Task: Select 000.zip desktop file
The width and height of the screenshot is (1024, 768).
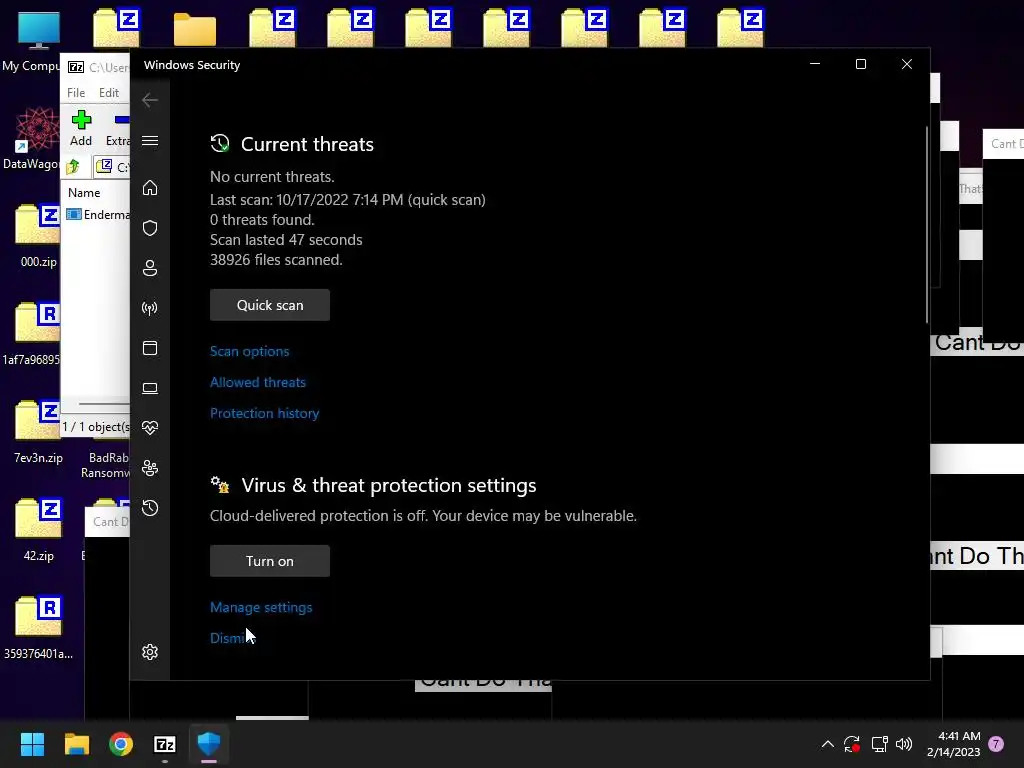Action: coord(39,236)
